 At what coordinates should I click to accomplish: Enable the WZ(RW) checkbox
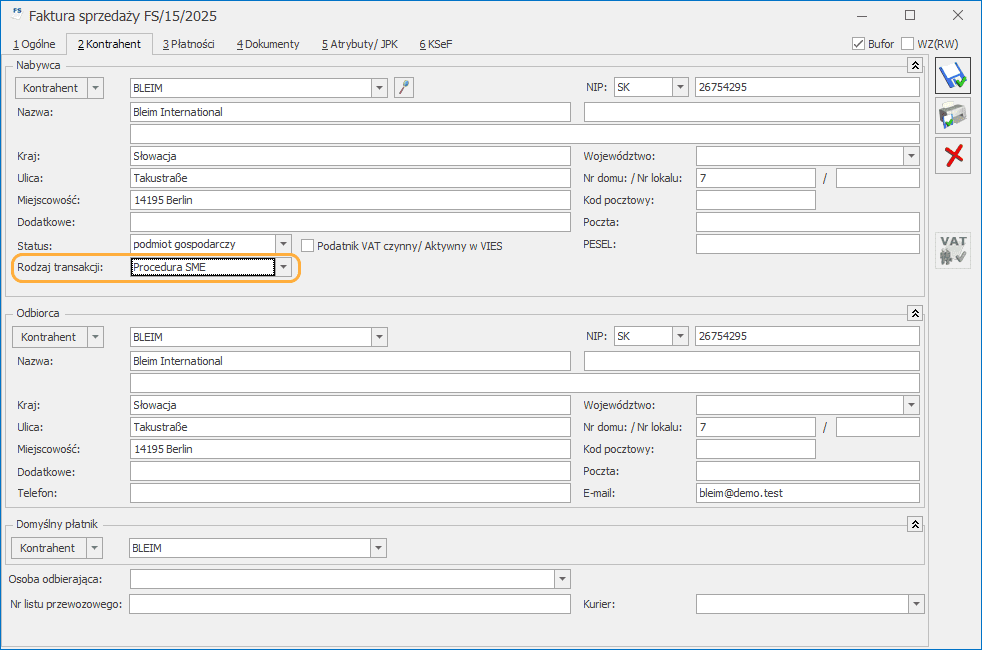pos(907,44)
